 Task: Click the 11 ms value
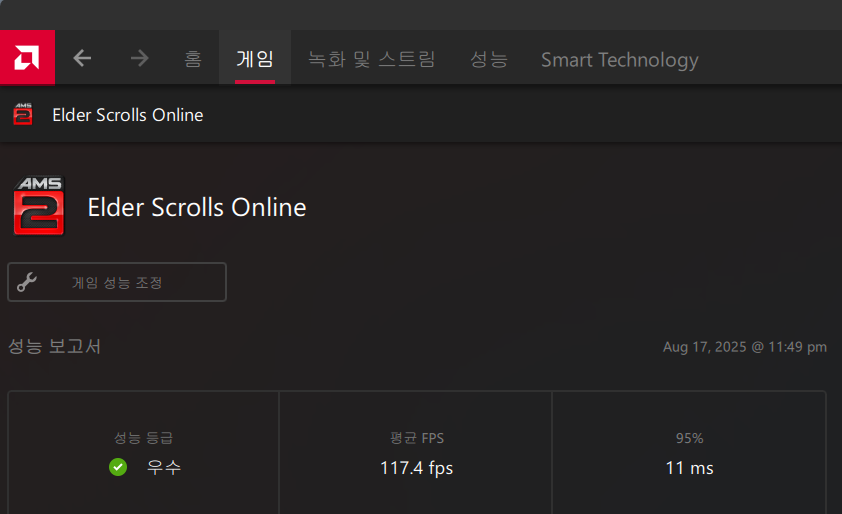pos(689,468)
